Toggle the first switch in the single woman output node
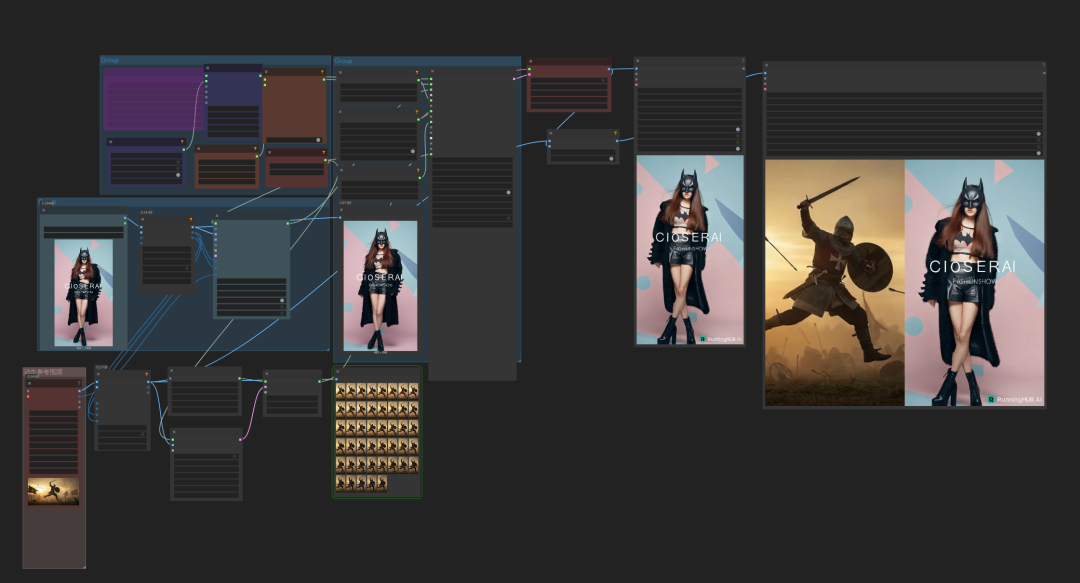Screen dimensions: 1080x583 [x=737, y=130]
